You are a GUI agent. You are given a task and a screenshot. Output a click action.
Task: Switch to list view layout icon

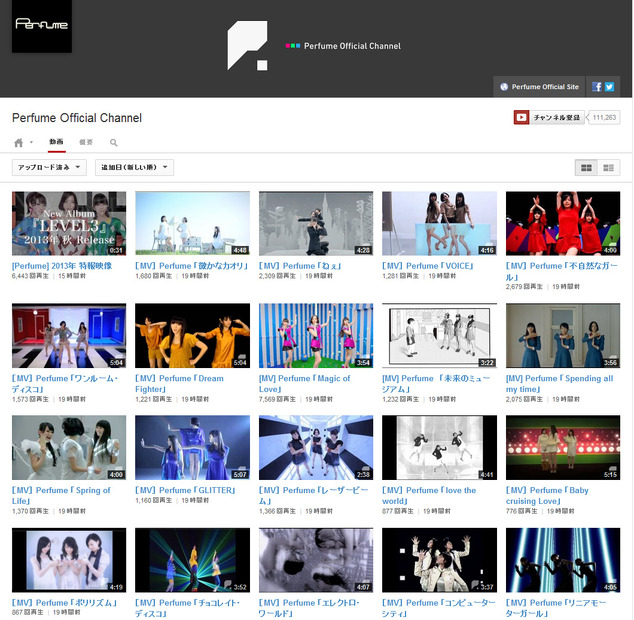(x=608, y=167)
